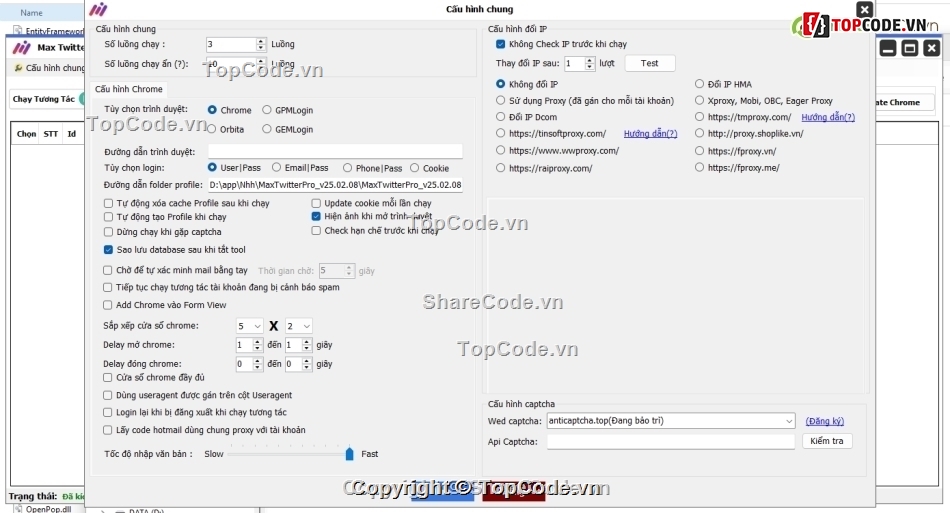The height and width of the screenshot is (513, 950).
Task: Check Tiếp tục chạy tương tác tài khoản spam
Action: tap(108, 287)
